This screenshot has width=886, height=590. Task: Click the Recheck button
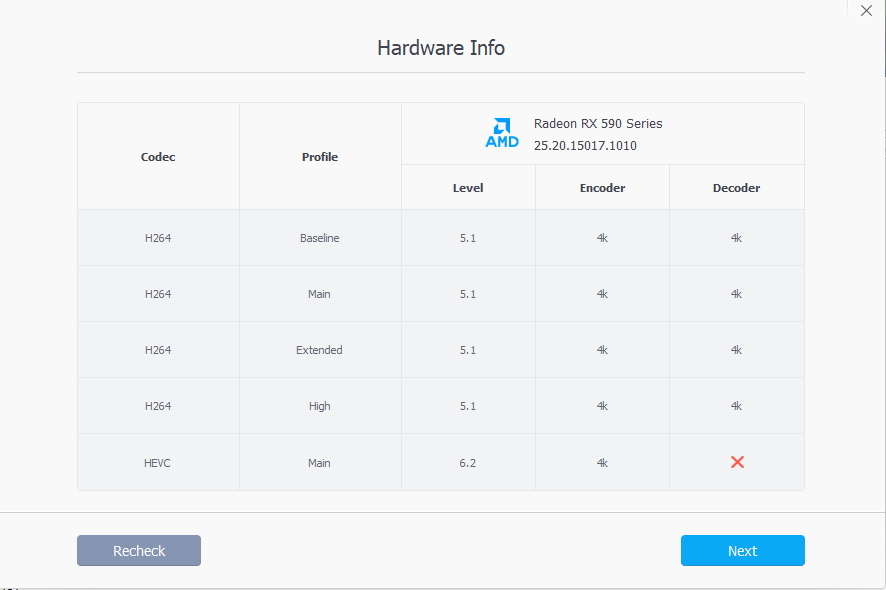139,550
